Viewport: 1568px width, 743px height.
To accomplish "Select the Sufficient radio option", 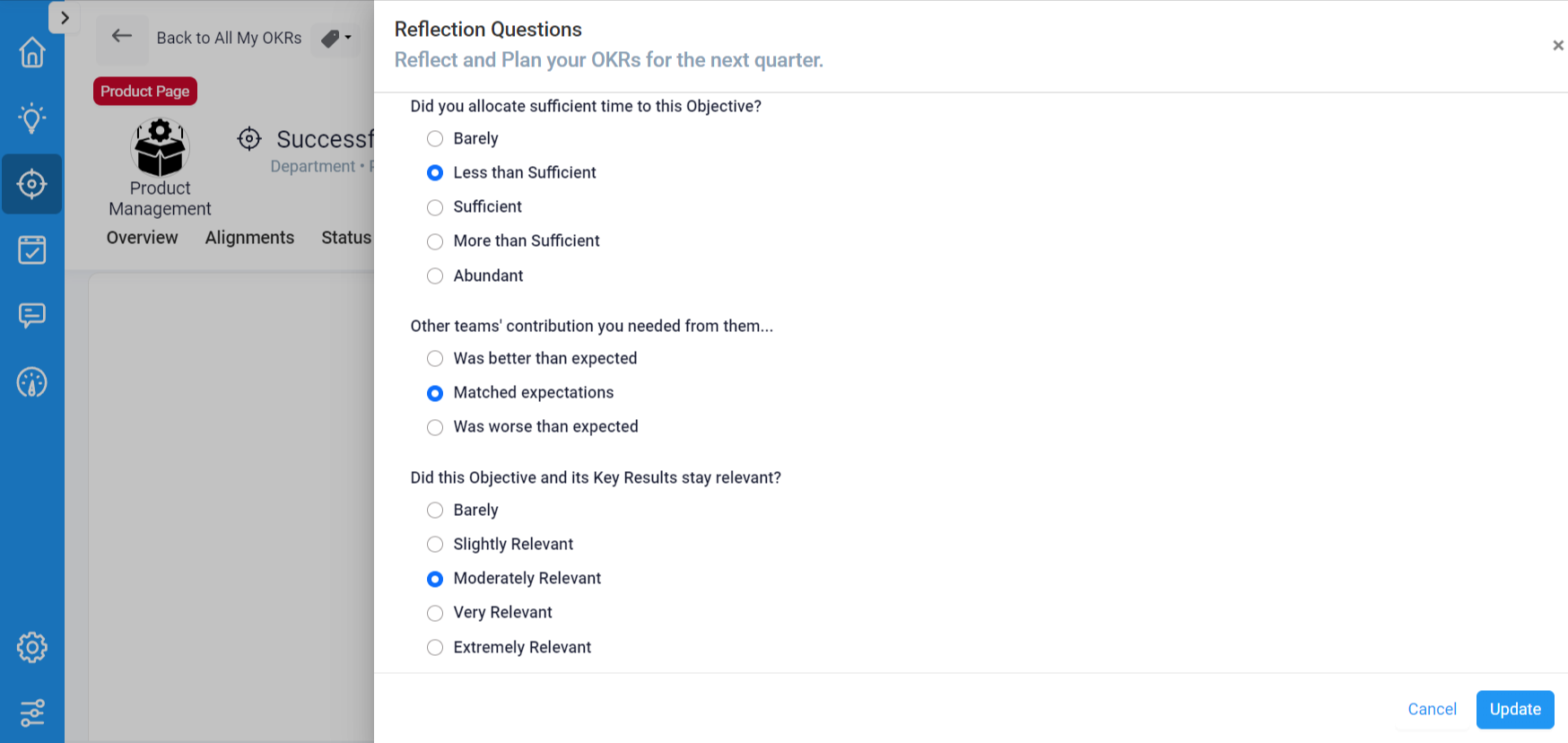I will 435,207.
